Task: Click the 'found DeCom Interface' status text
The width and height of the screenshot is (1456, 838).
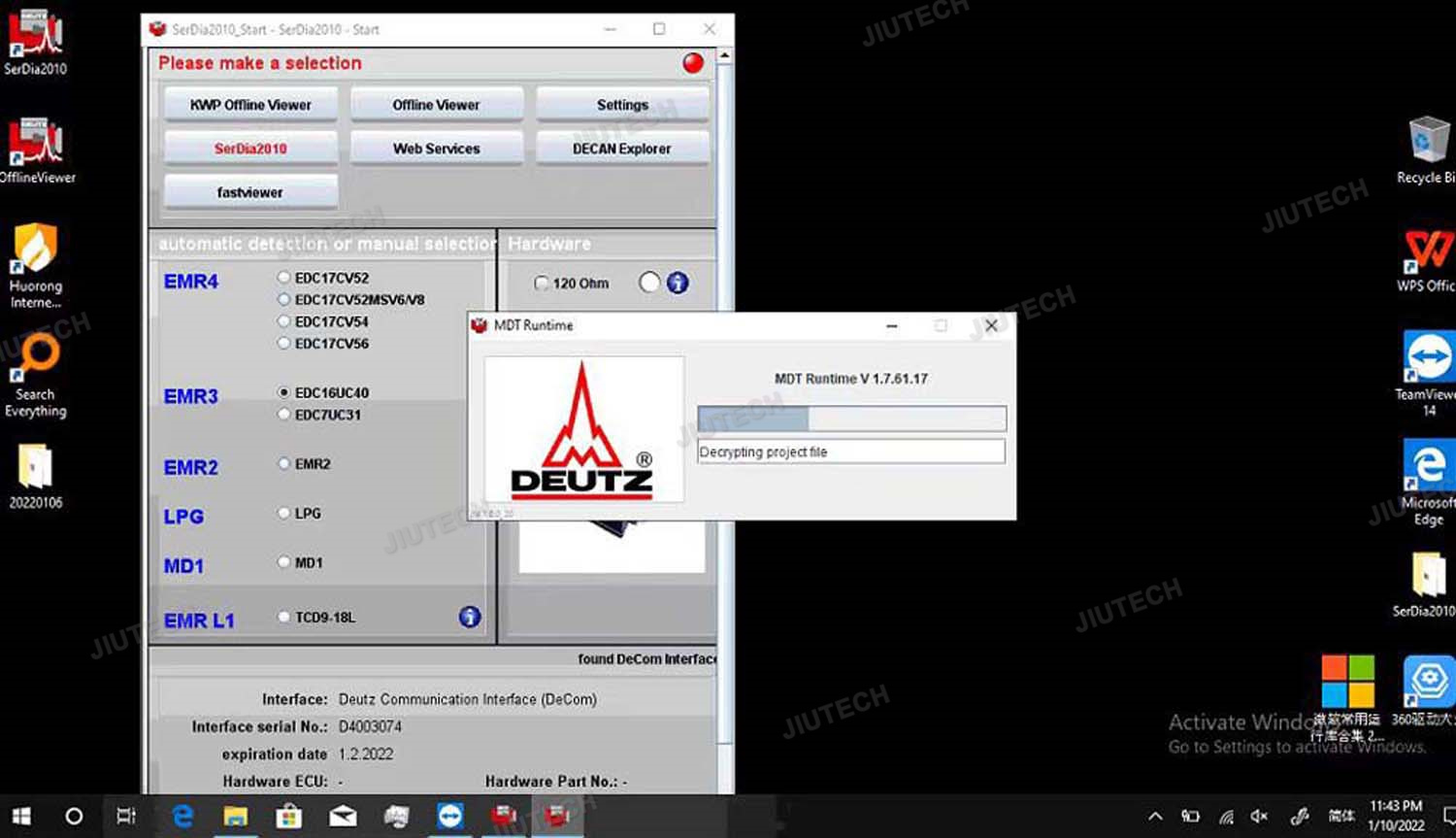Action: (x=646, y=659)
